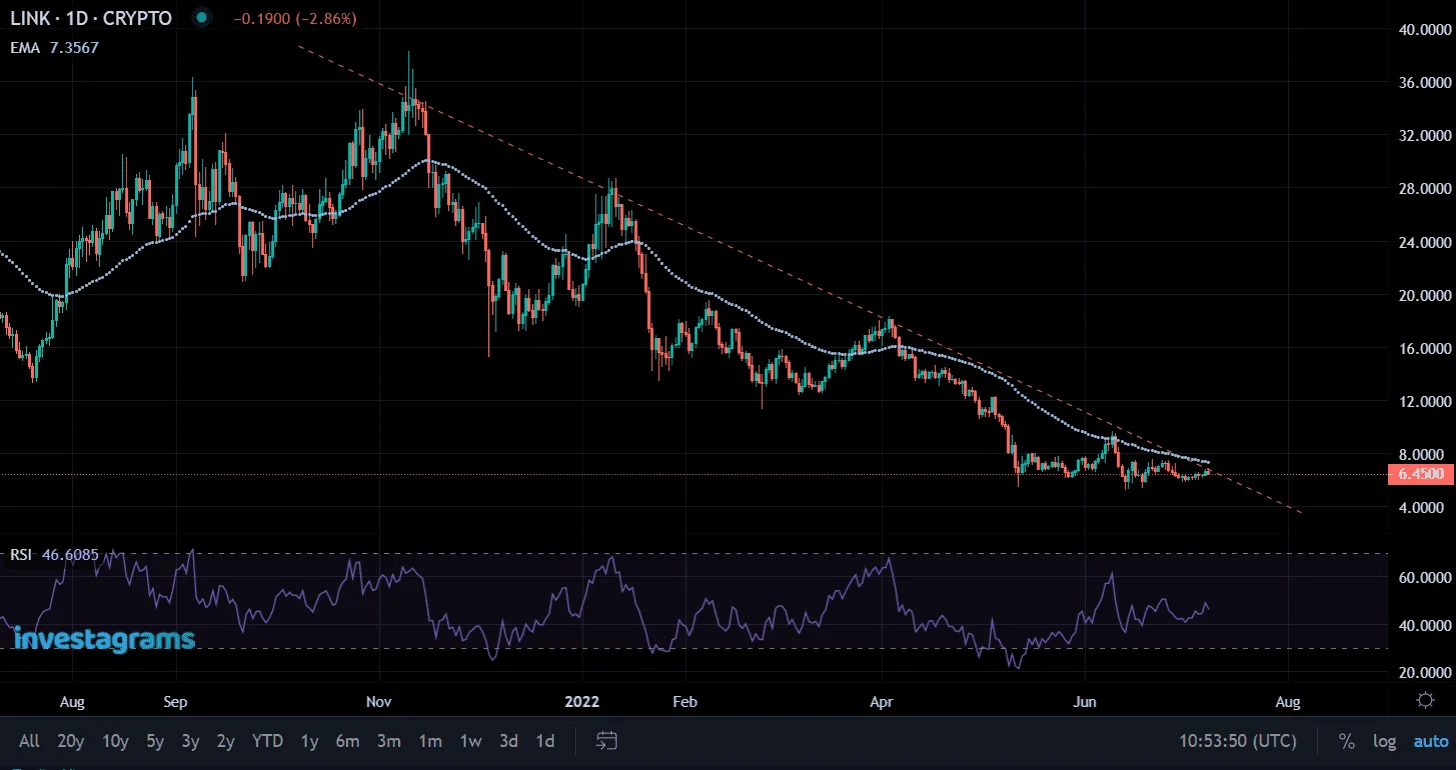Click the current price label 6.4500
Screen dimensions: 1456x770
[1420, 475]
